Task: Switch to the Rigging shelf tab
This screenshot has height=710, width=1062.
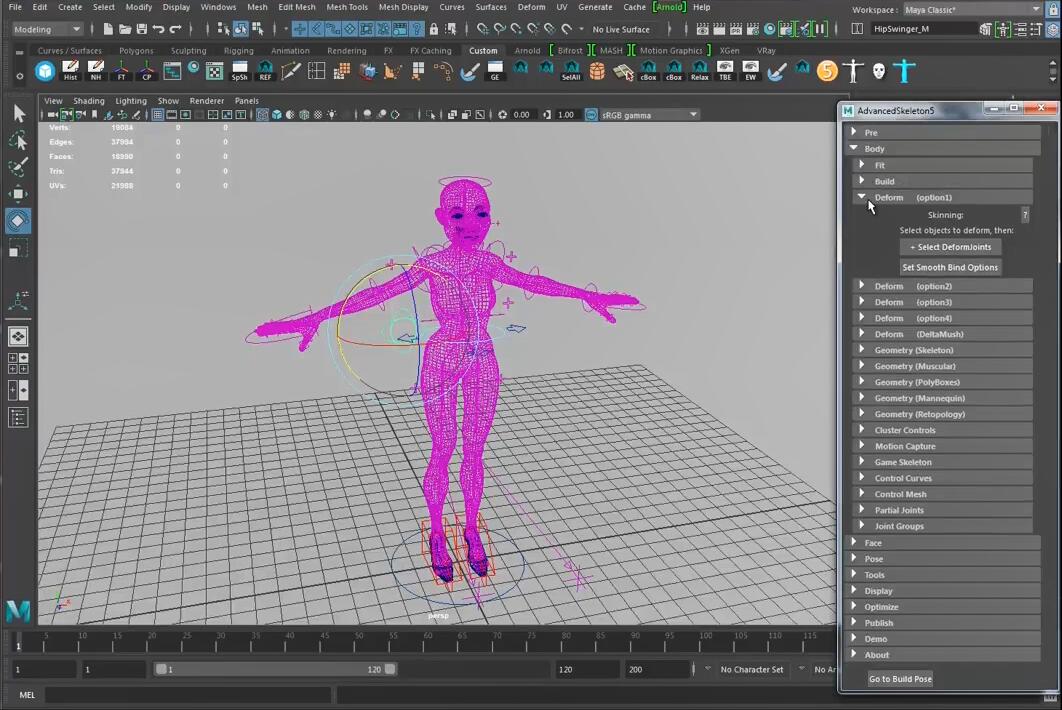Action: 238,50
